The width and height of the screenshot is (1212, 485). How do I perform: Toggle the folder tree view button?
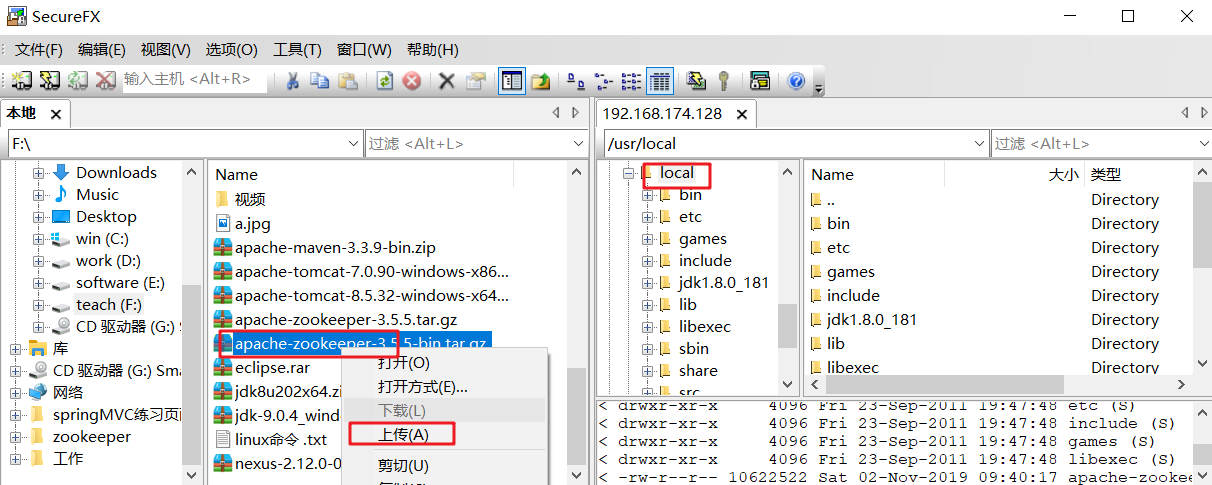(x=512, y=81)
